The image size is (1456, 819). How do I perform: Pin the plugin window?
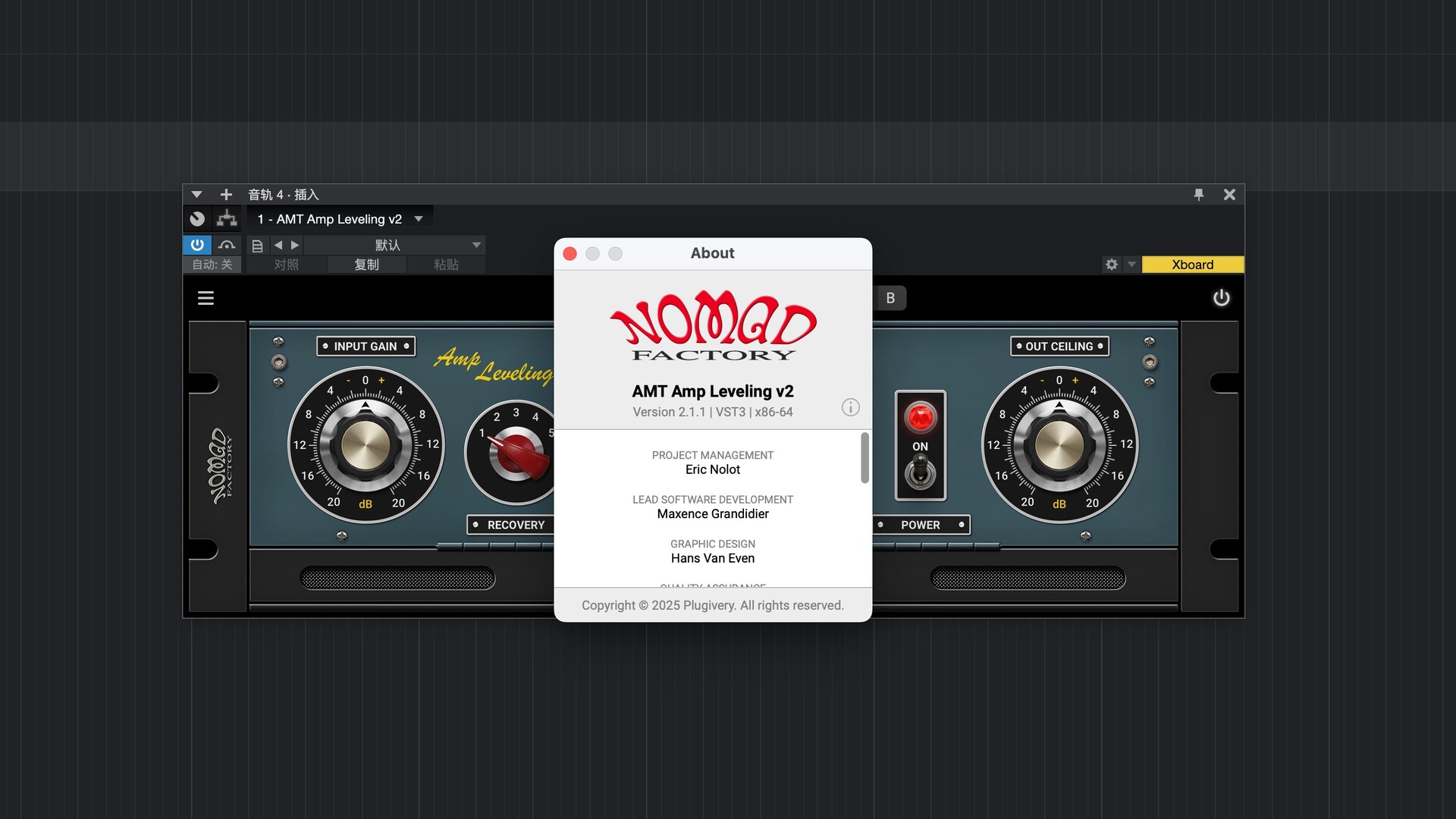[1199, 195]
